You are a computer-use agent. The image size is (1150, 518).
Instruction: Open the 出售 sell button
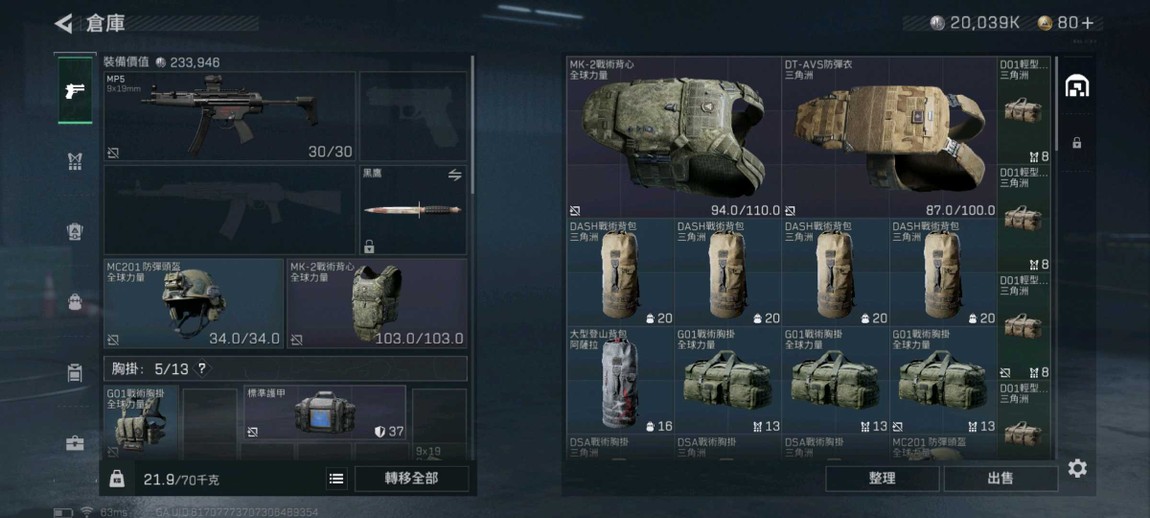tap(1000, 478)
